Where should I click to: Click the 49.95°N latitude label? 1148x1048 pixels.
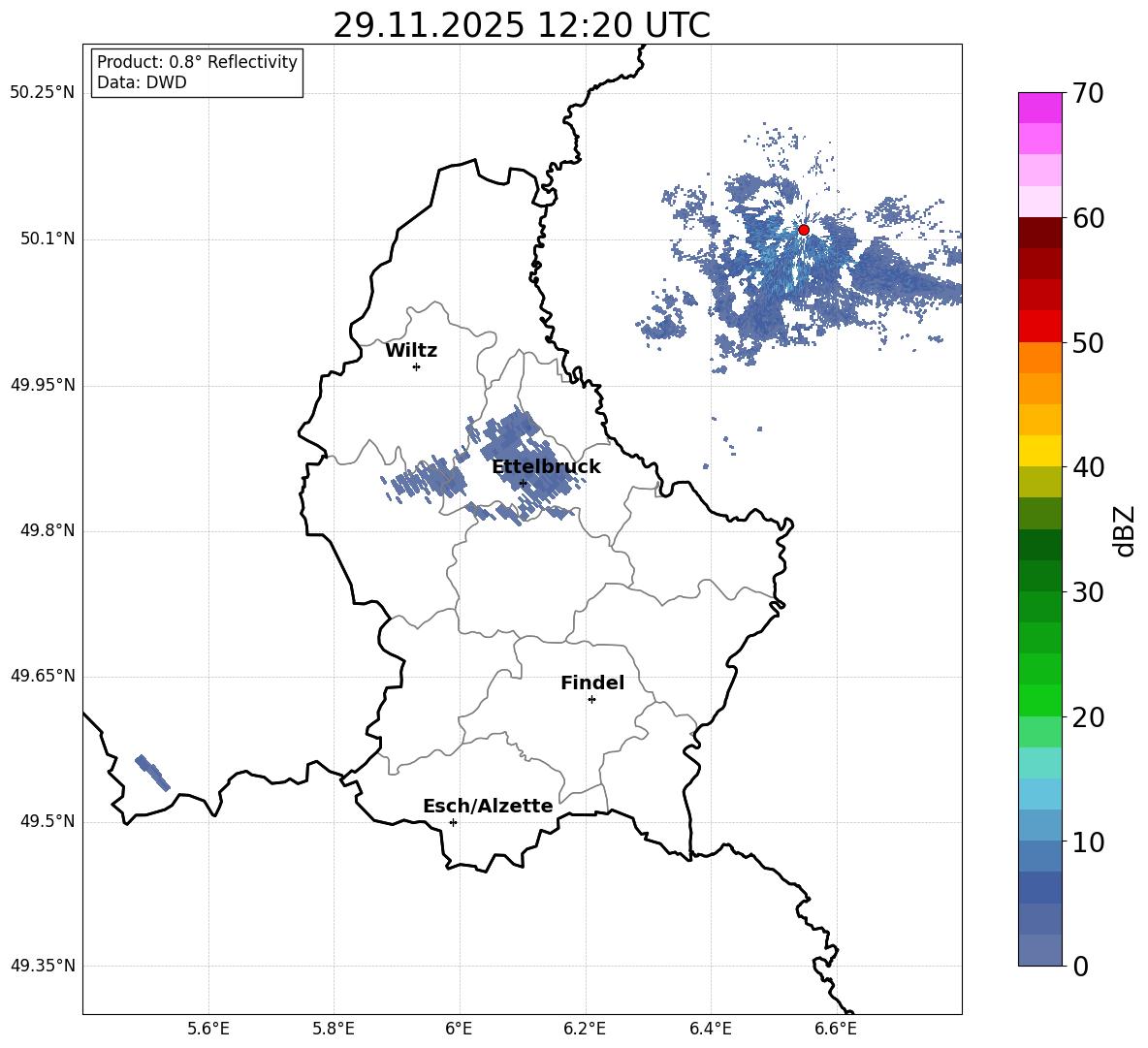[x=43, y=385]
